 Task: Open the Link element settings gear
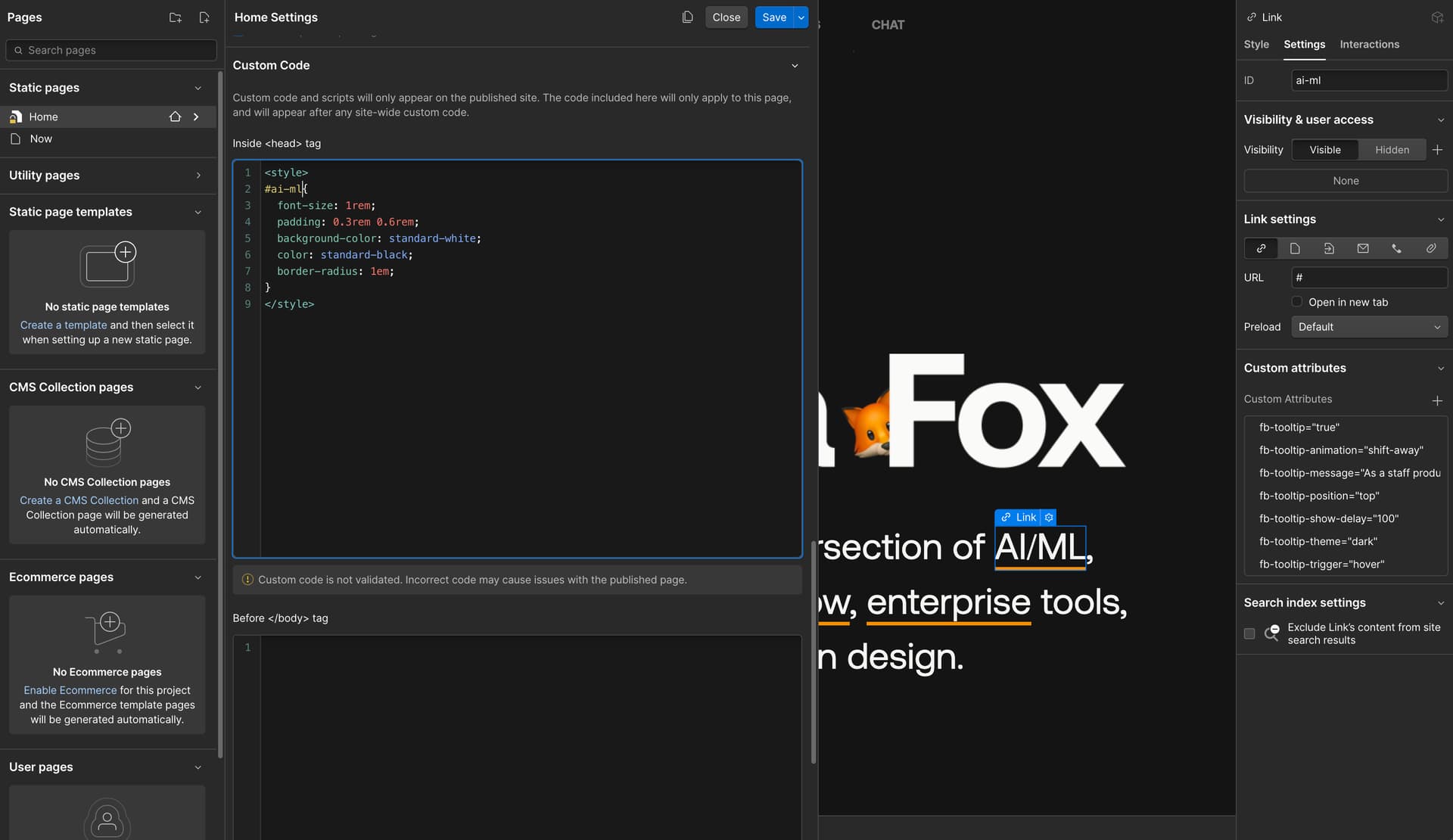click(1048, 517)
